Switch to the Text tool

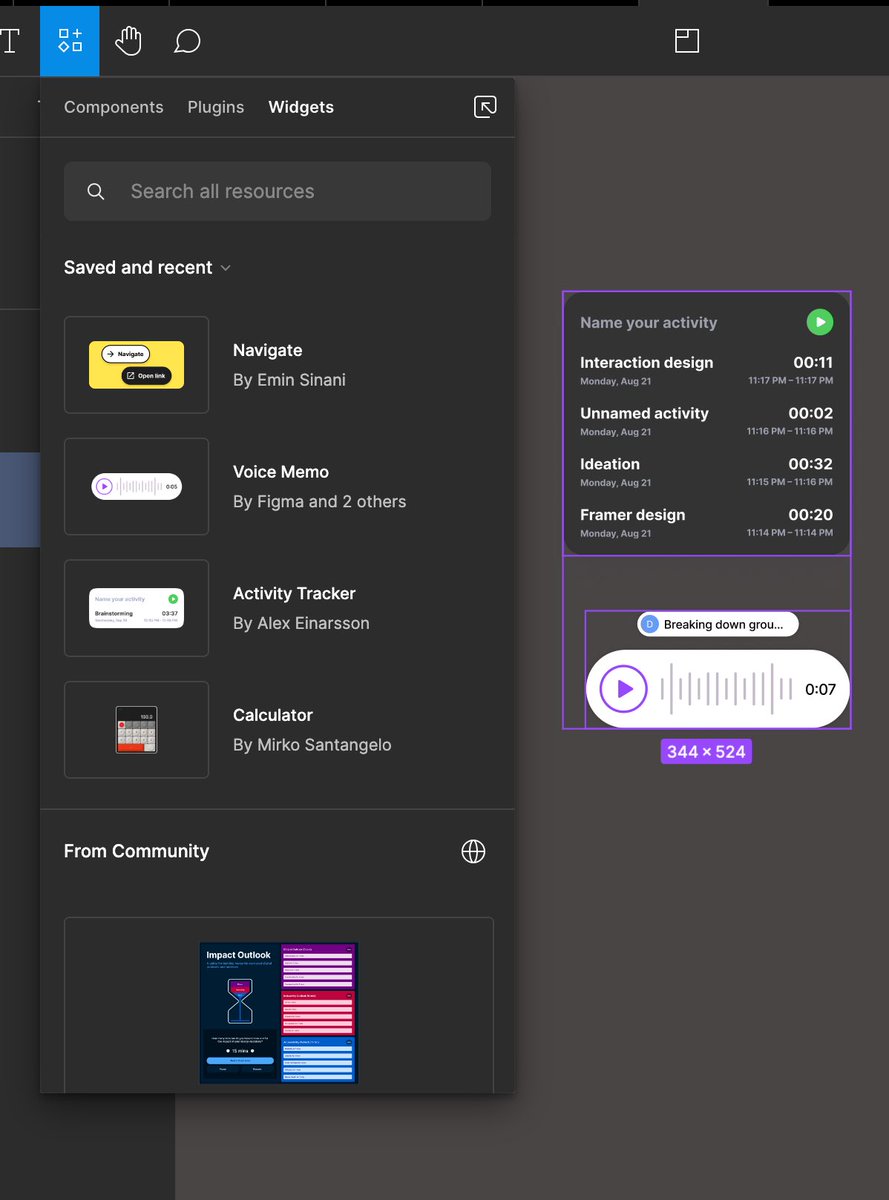pyautogui.click(x=9, y=41)
